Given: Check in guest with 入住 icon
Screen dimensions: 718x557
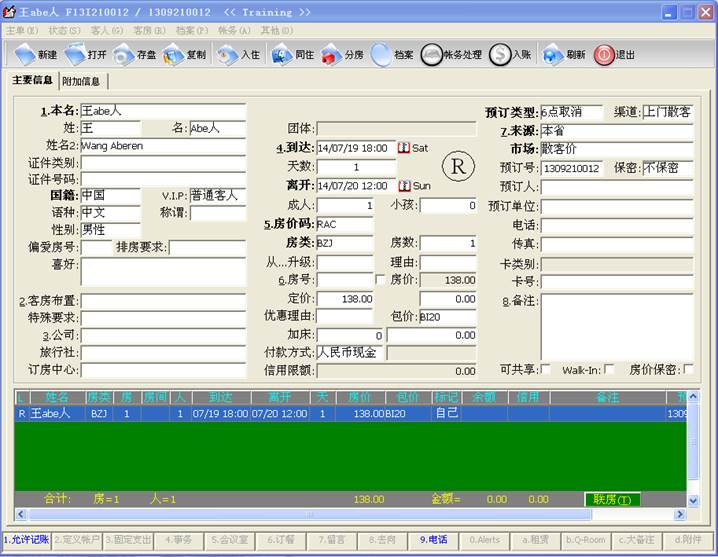Looking at the screenshot, I should tap(227, 55).
